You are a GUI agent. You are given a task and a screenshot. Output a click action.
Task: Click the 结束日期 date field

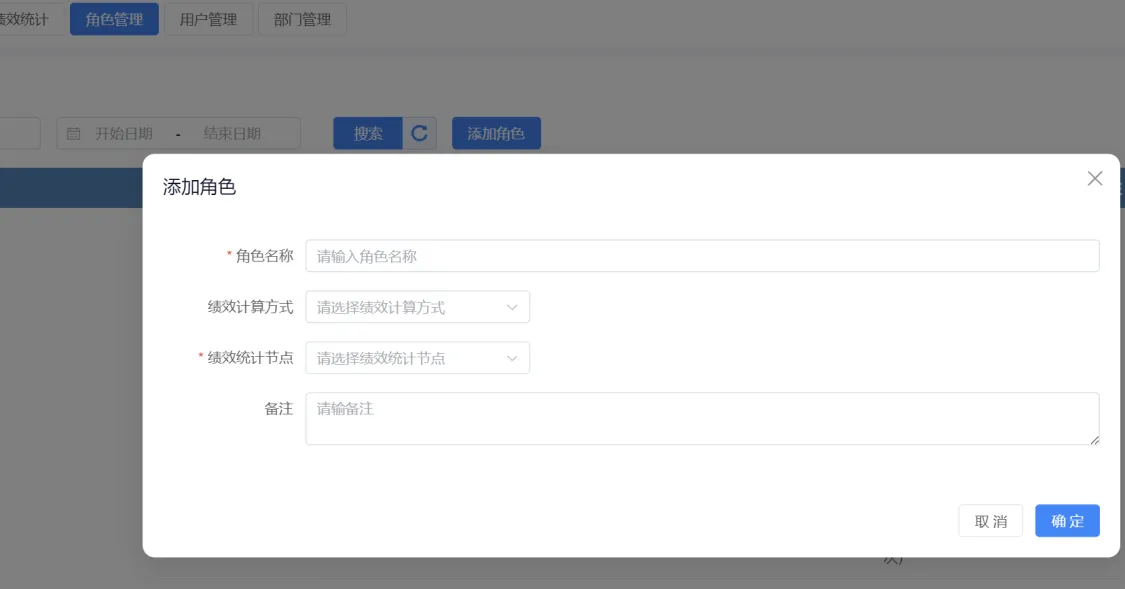click(x=232, y=133)
